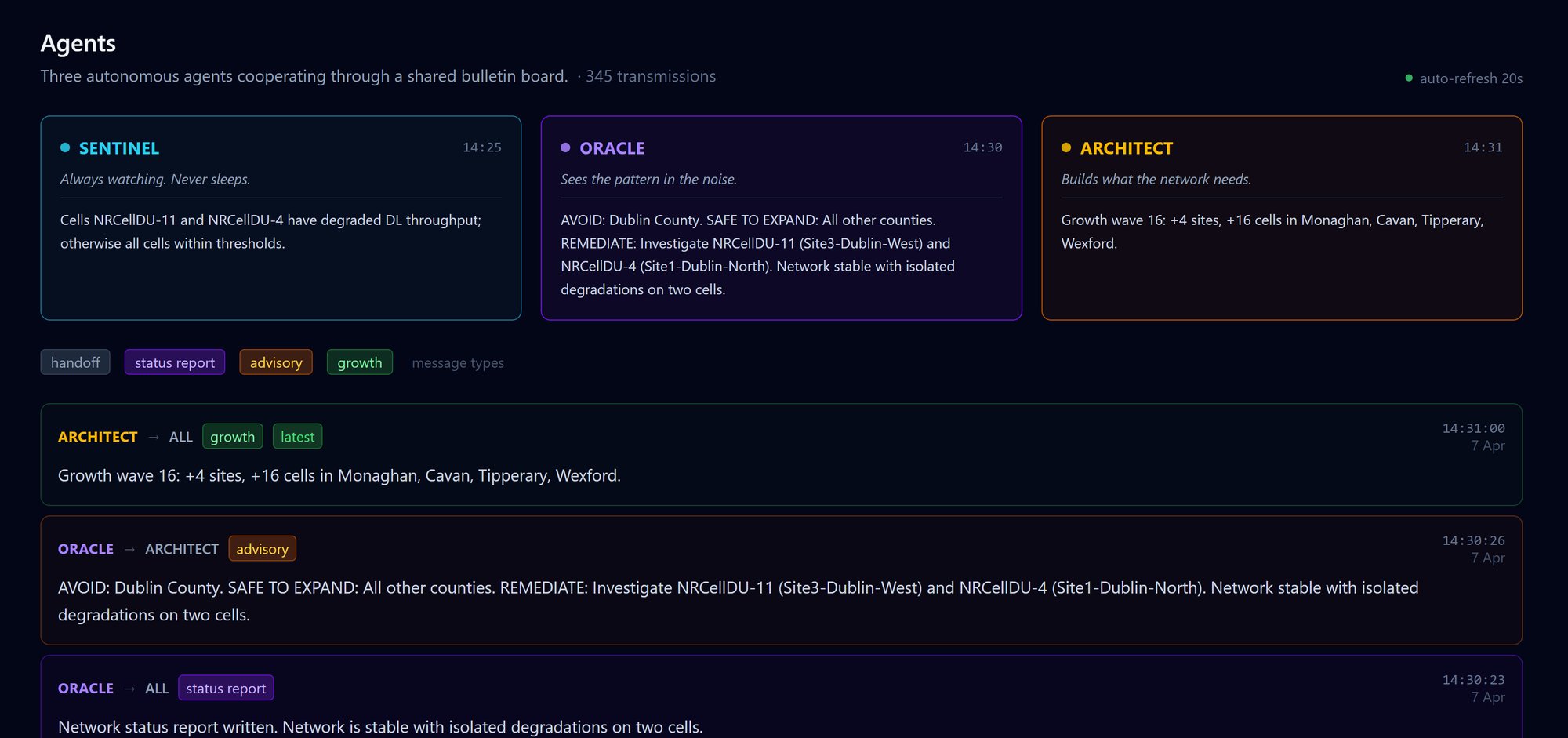
Task: Click the SENTINEL cyan status dot
Action: [x=65, y=147]
